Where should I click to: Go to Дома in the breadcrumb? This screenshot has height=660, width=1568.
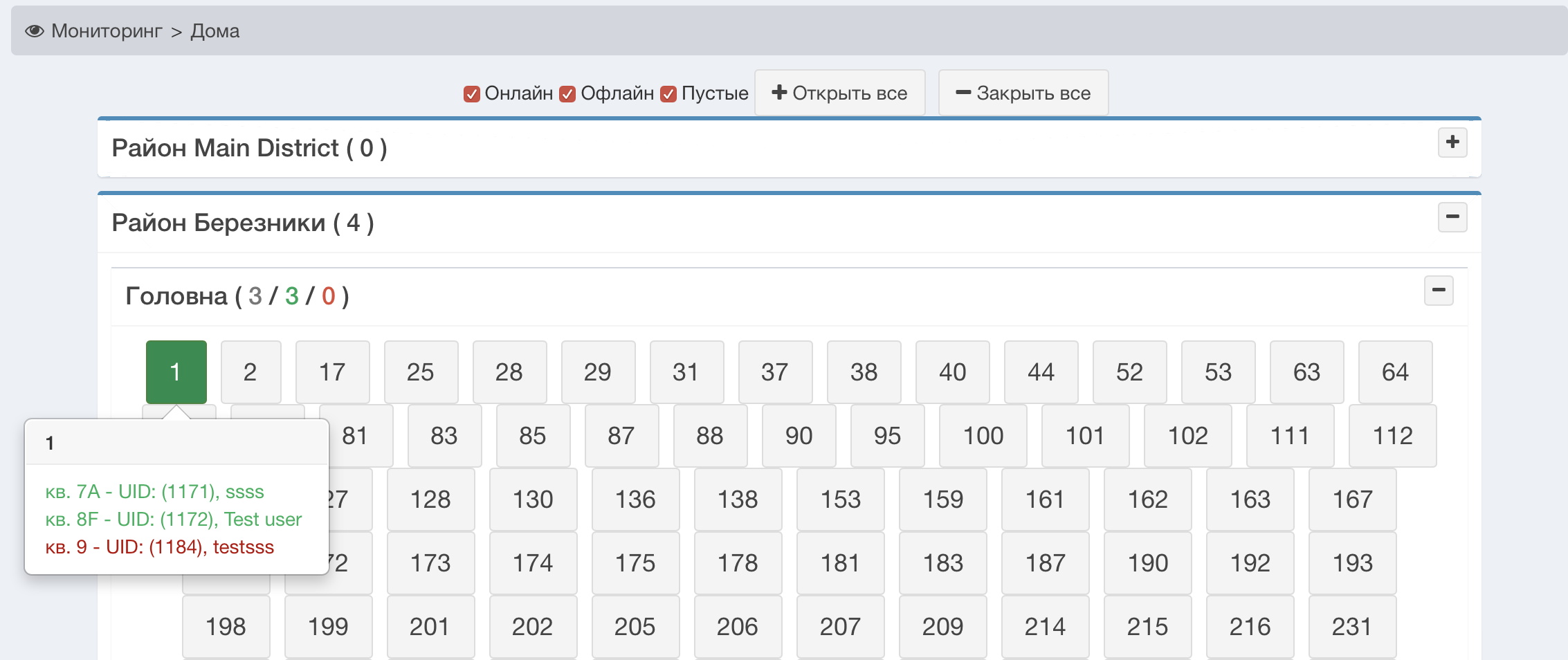[x=215, y=31]
